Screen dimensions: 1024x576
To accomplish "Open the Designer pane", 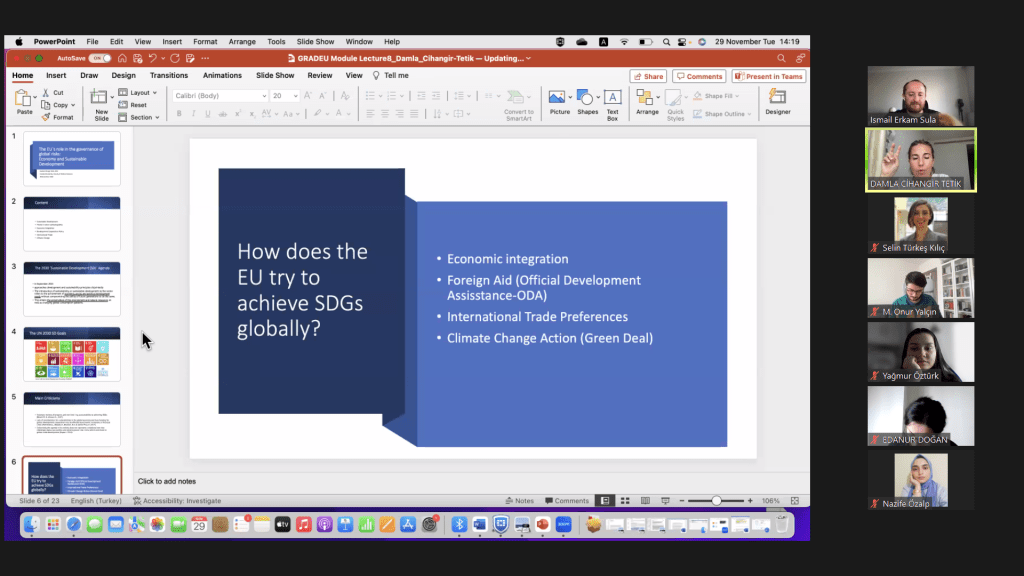I will [777, 98].
